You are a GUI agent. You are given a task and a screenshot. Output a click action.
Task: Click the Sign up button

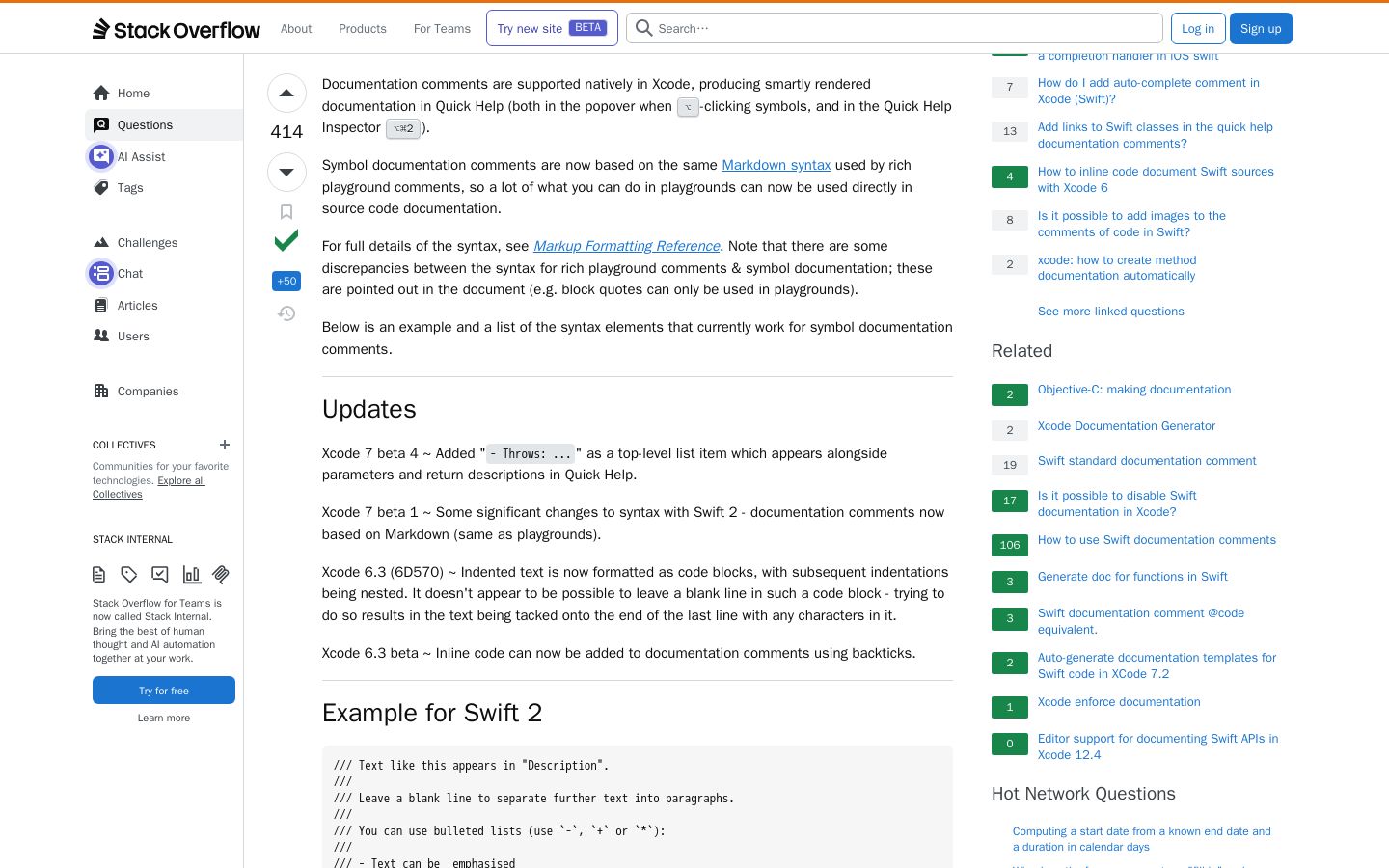click(1261, 29)
